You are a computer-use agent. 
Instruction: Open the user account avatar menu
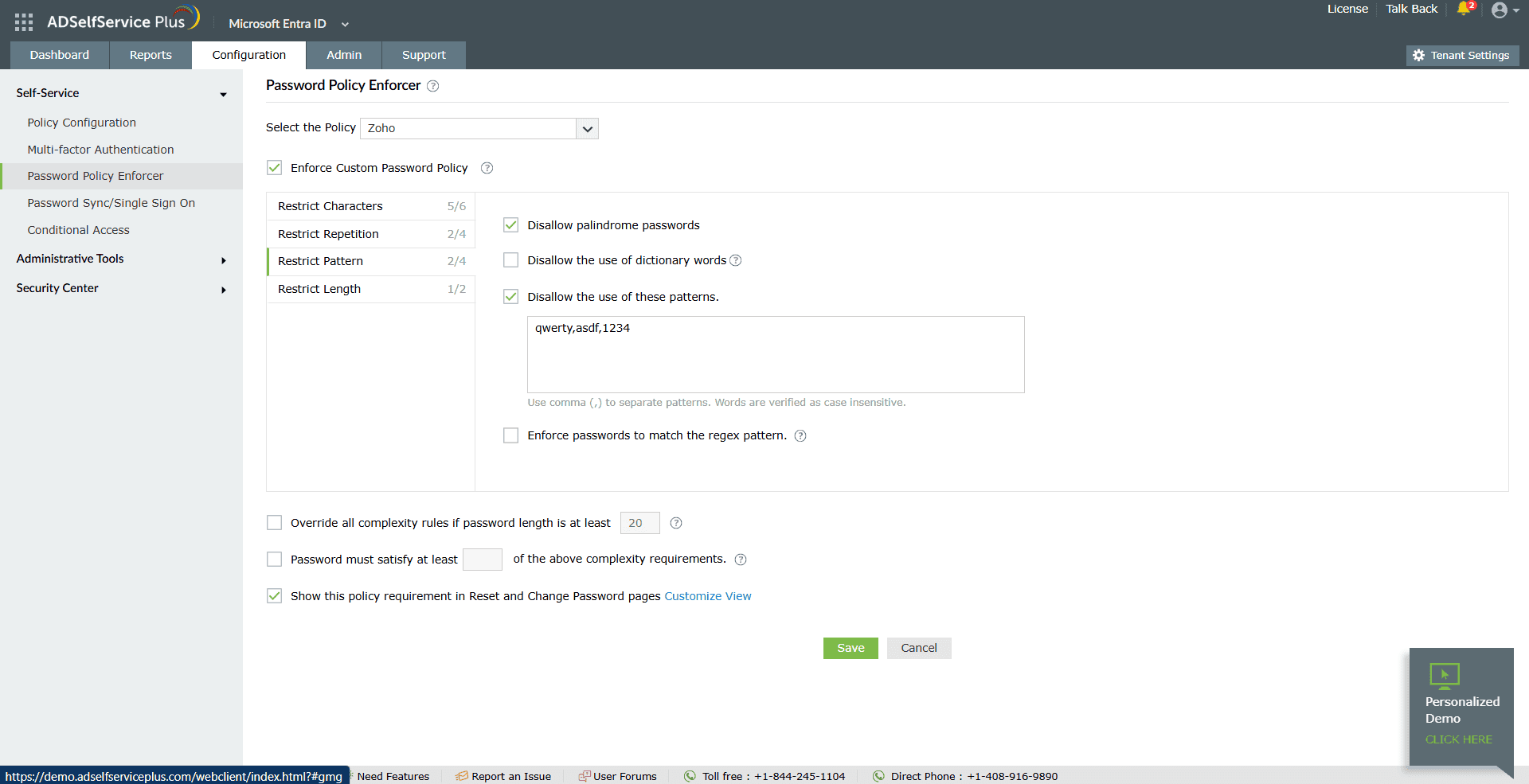(x=1500, y=10)
